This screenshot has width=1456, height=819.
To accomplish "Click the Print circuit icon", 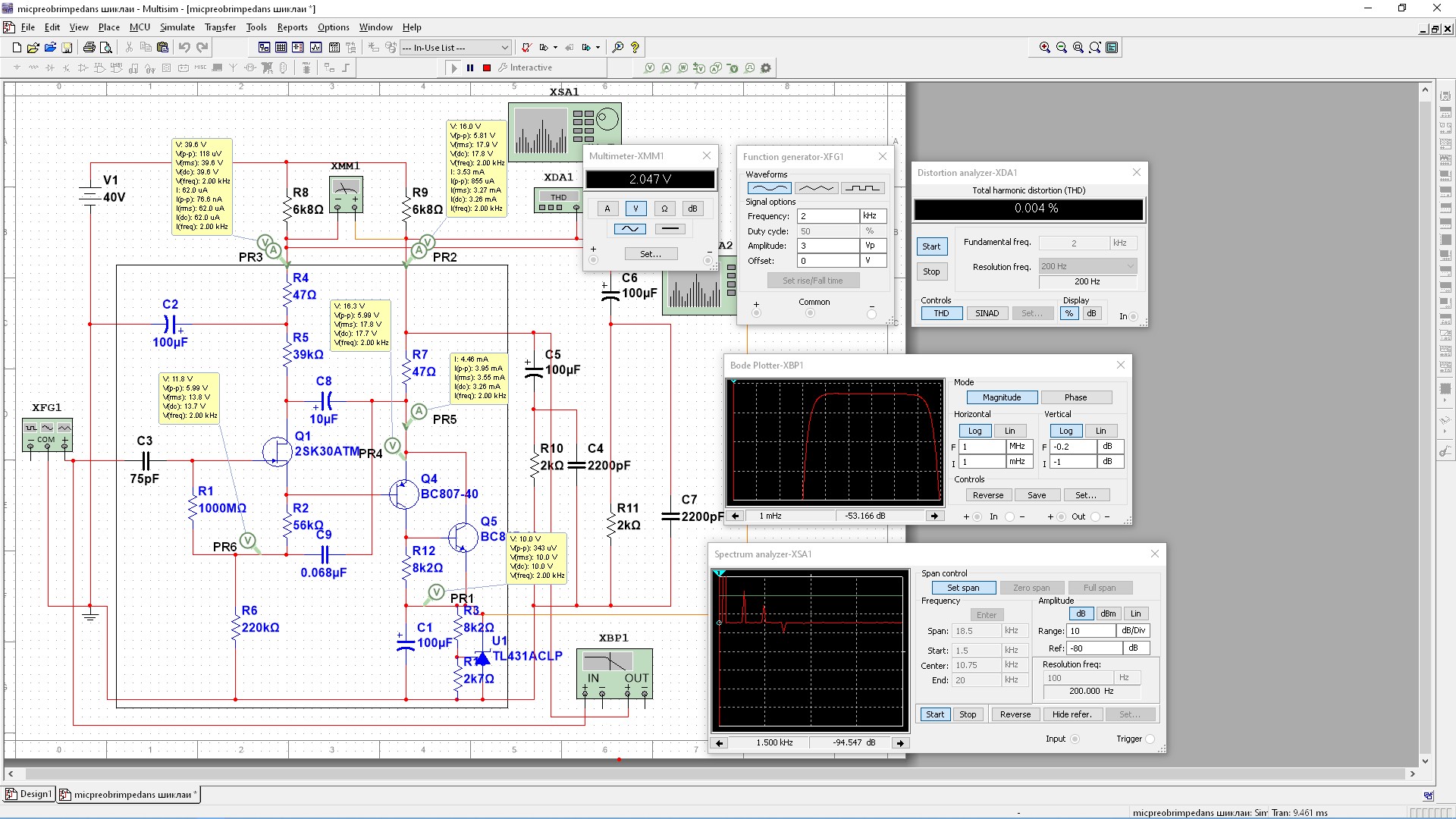I will pyautogui.click(x=89, y=47).
